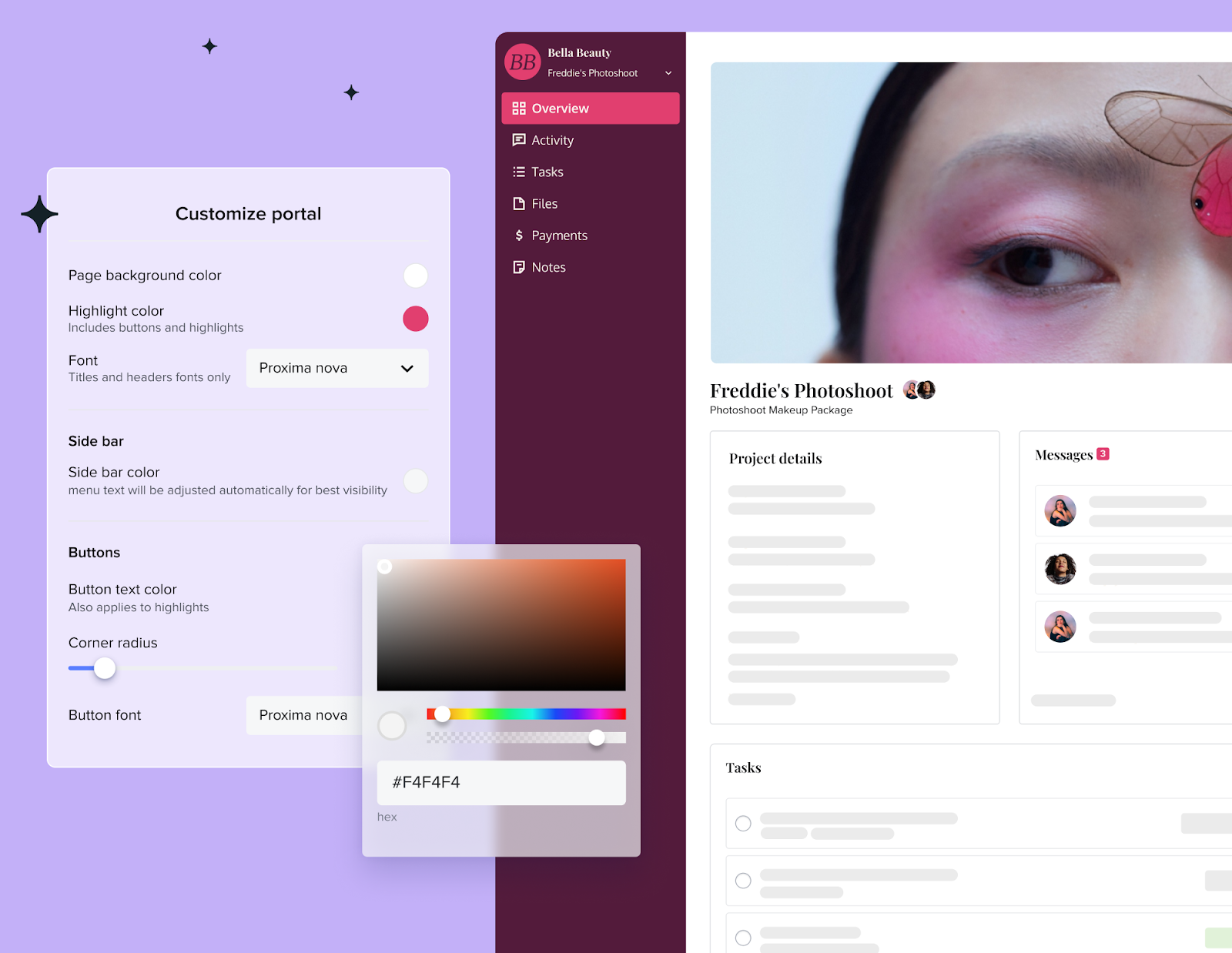The height and width of the screenshot is (953, 1232).
Task: Click the Button text color label
Action: (x=122, y=590)
